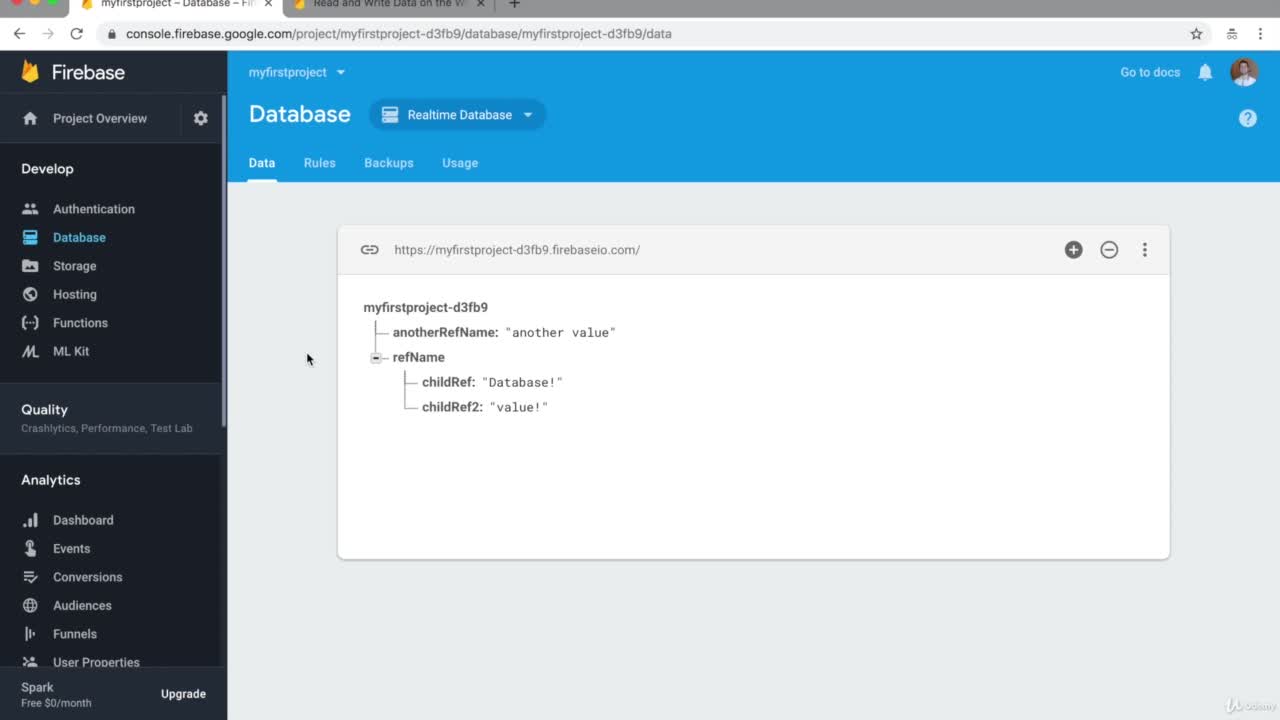Image resolution: width=1280 pixels, height=720 pixels.
Task: Click the Develop section header
Action: [x=47, y=169]
